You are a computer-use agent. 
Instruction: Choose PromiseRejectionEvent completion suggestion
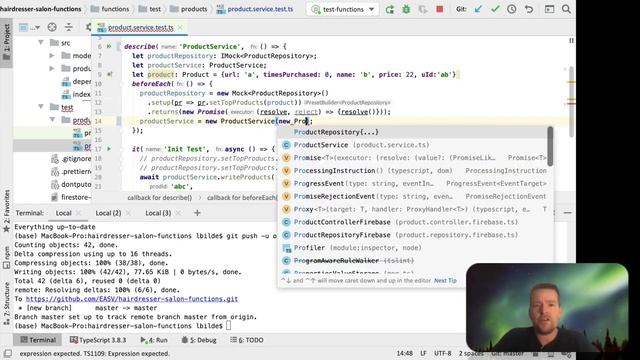click(412, 196)
